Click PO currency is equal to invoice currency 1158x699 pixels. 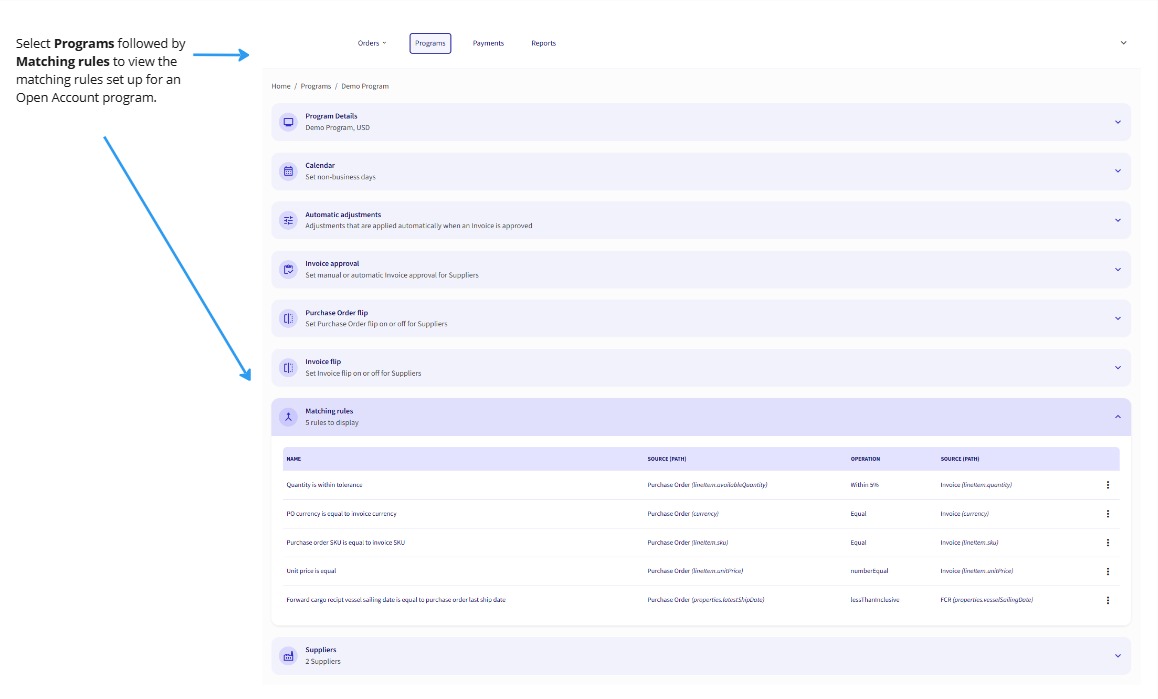click(341, 514)
